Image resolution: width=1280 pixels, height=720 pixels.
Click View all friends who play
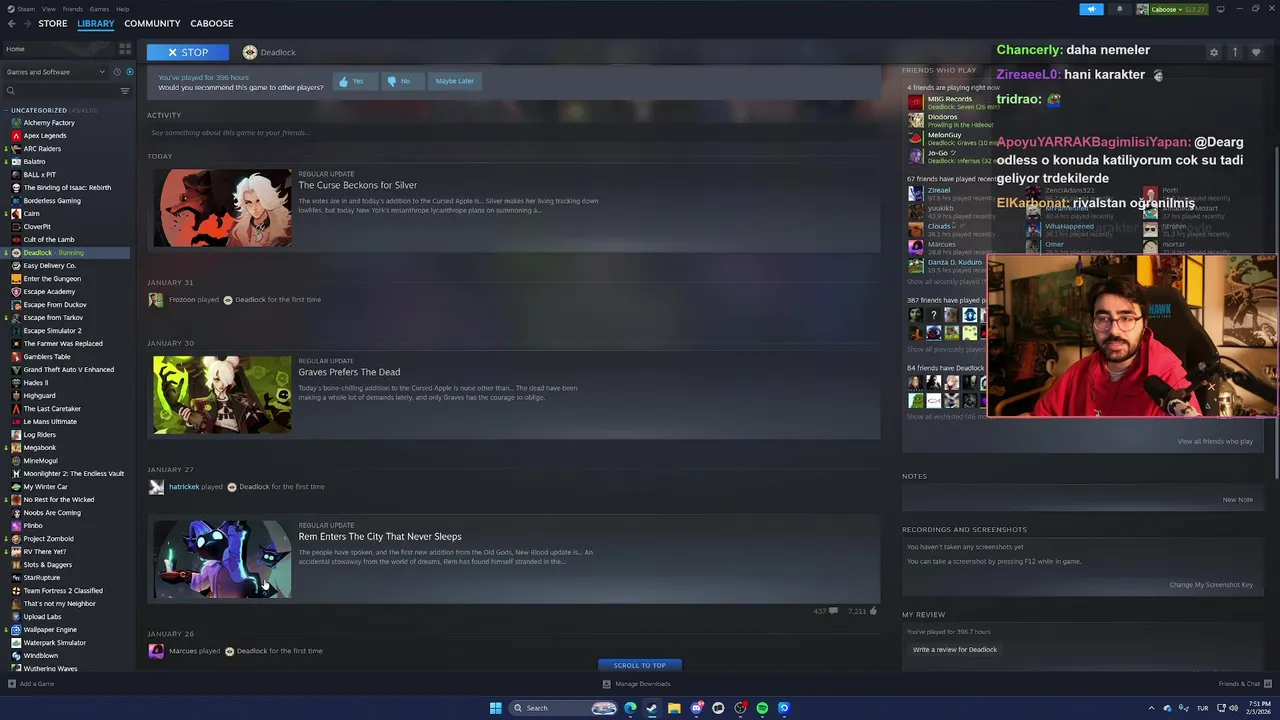point(1215,441)
